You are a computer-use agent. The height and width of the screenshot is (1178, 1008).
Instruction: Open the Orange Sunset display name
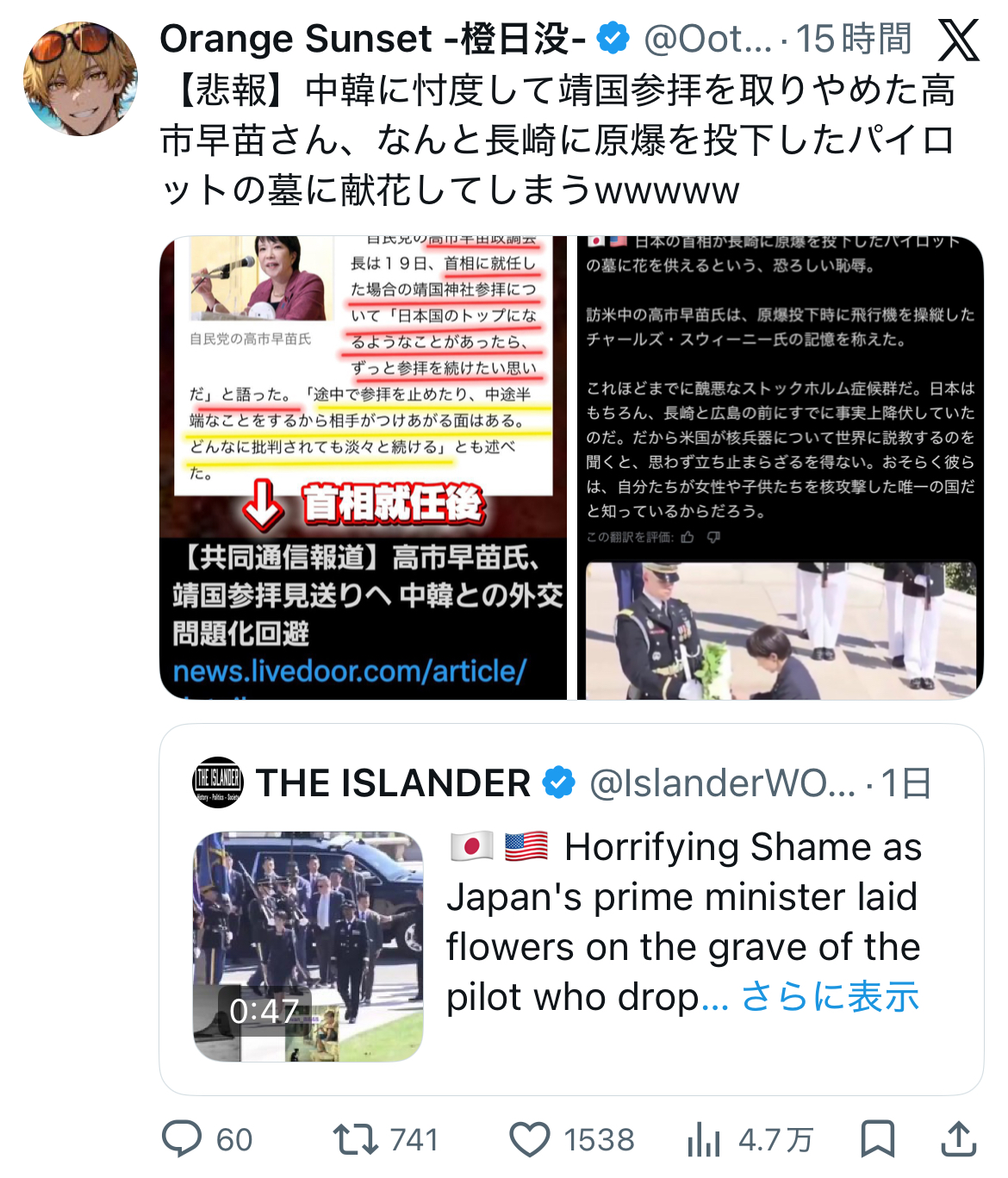click(373, 39)
